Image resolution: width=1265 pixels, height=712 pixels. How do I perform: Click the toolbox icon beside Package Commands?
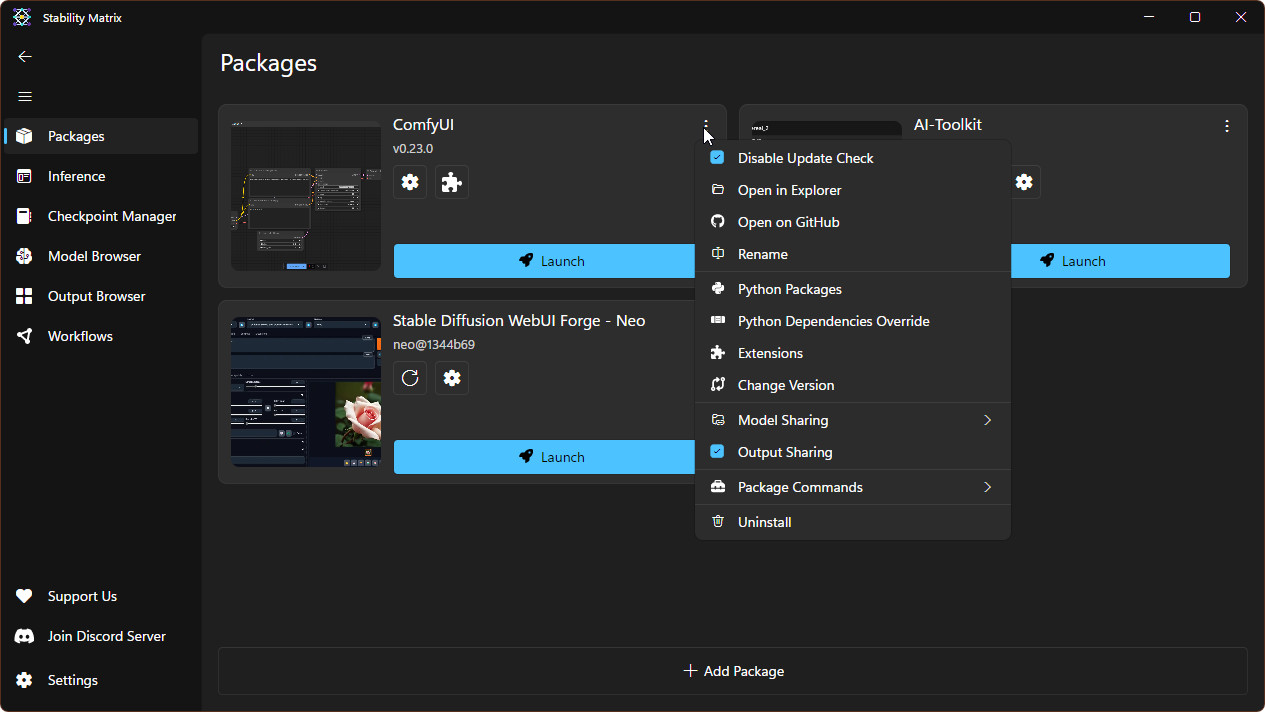point(717,487)
